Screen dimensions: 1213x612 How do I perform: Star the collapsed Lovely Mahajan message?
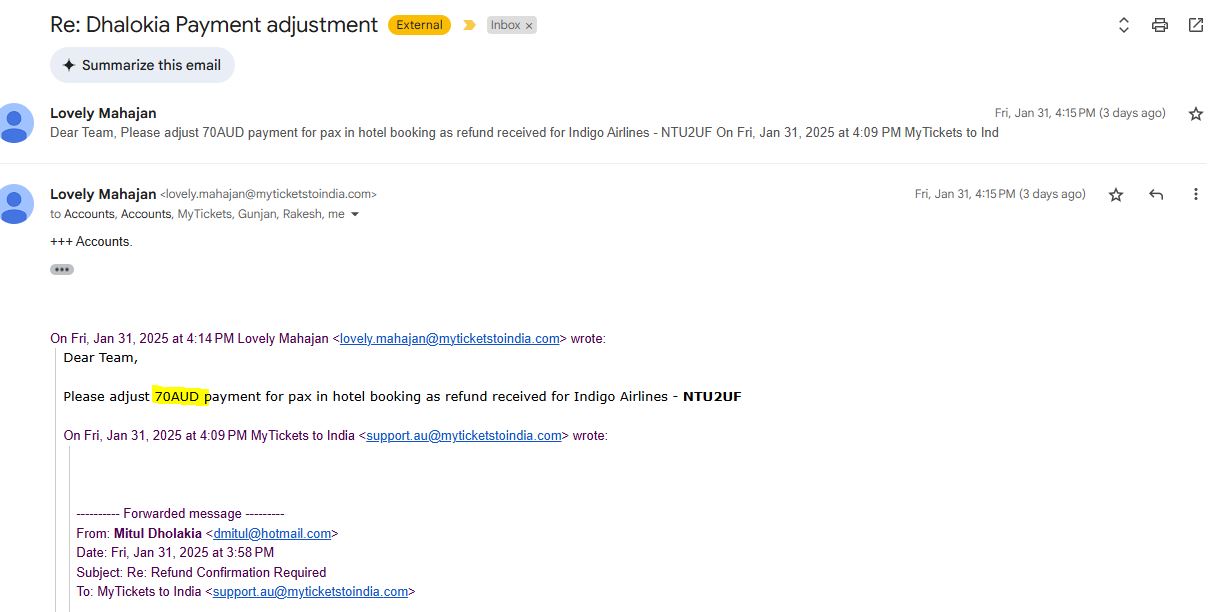pos(1195,114)
